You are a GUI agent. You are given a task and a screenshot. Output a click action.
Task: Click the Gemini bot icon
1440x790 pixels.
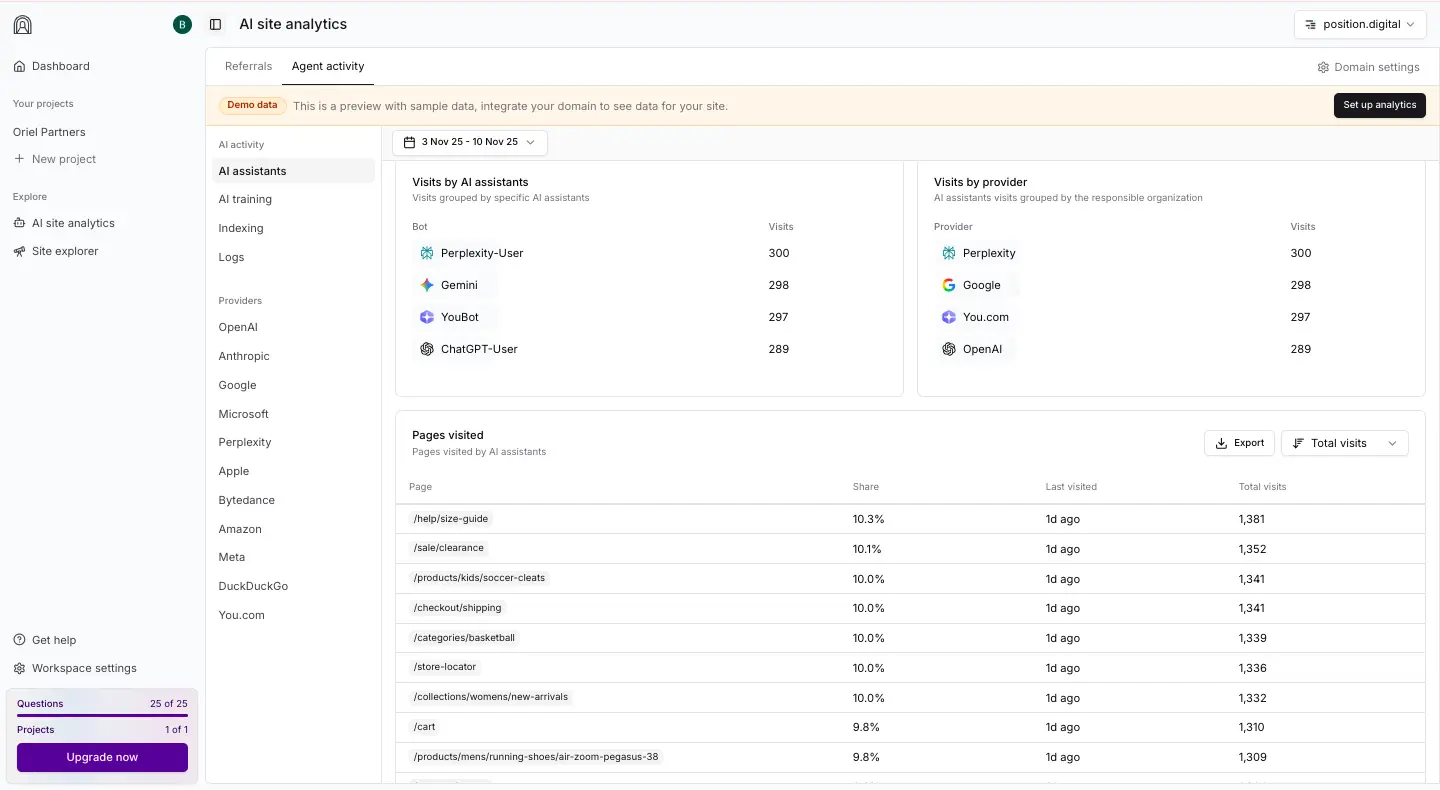[x=427, y=285]
